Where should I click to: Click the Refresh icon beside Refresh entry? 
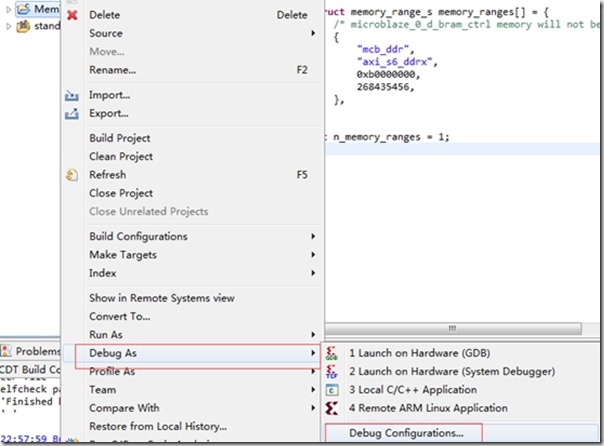[x=72, y=175]
